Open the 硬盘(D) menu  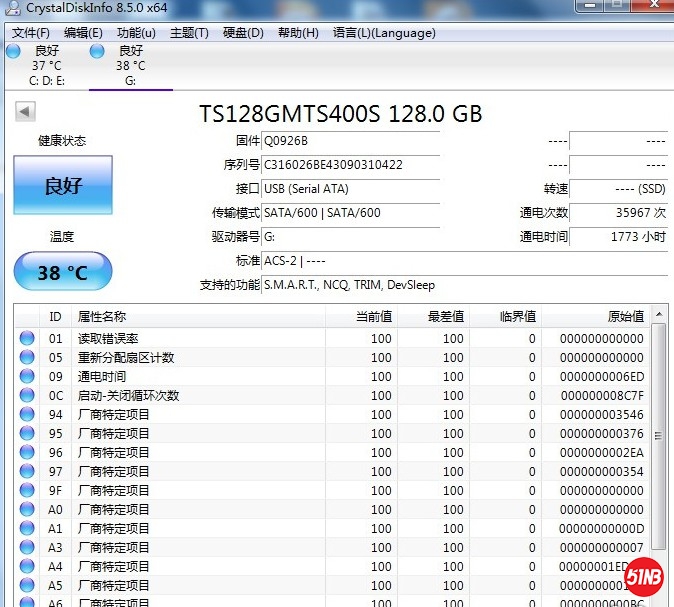point(243,33)
